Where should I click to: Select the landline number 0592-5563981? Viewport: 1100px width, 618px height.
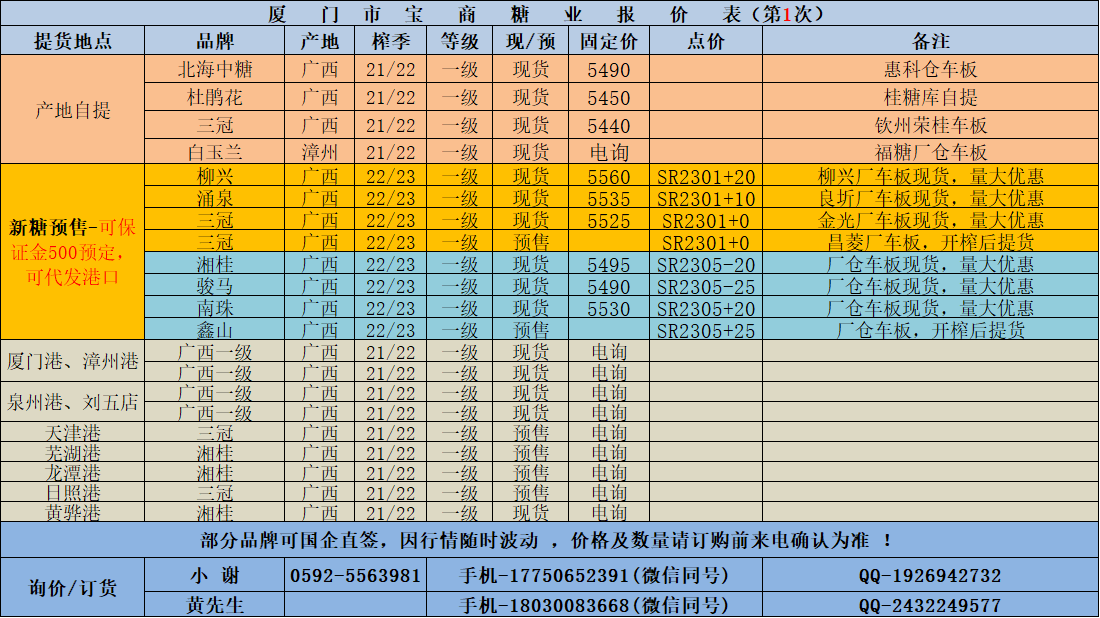355,576
